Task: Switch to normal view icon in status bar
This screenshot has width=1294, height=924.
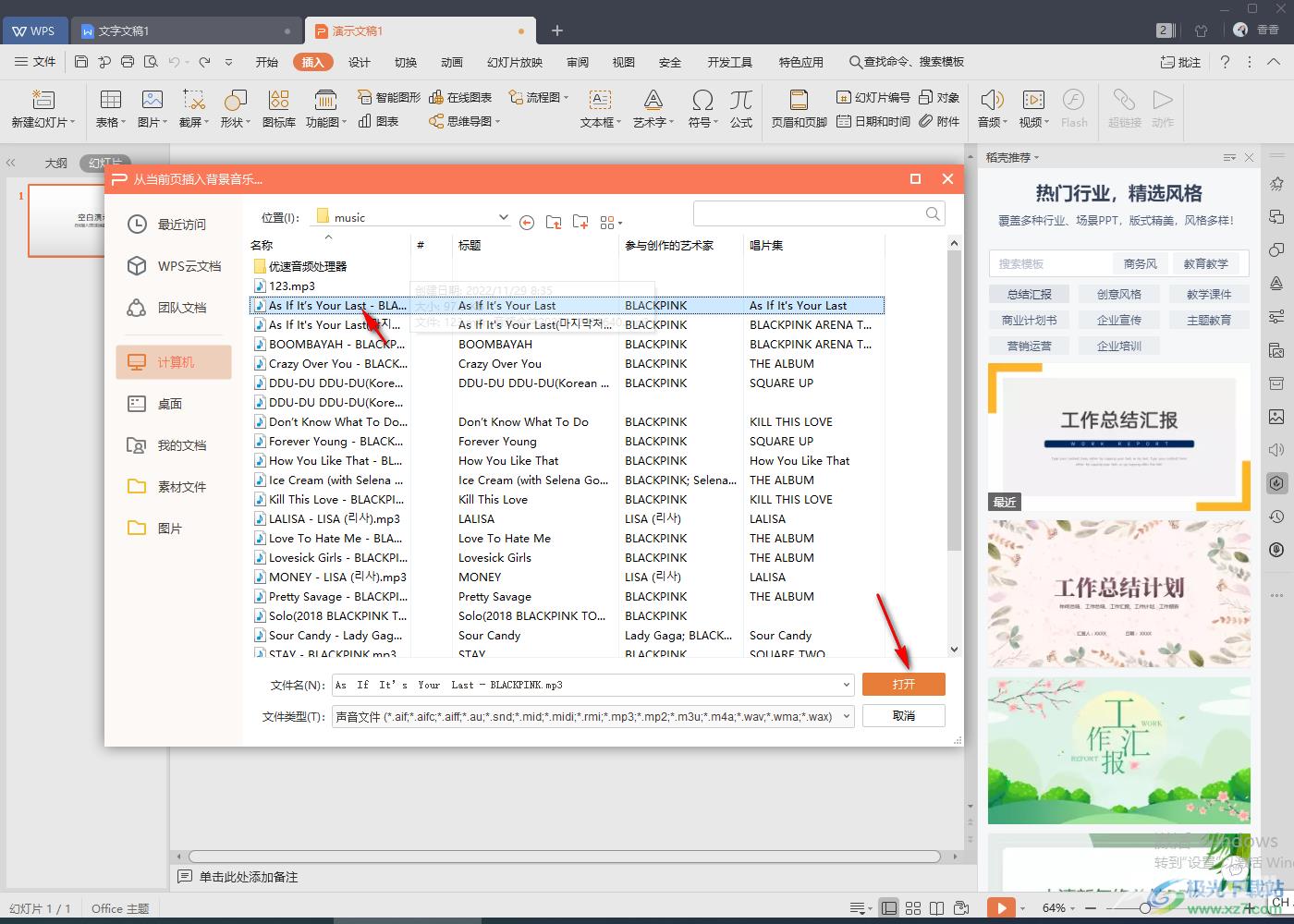Action: tap(888, 907)
